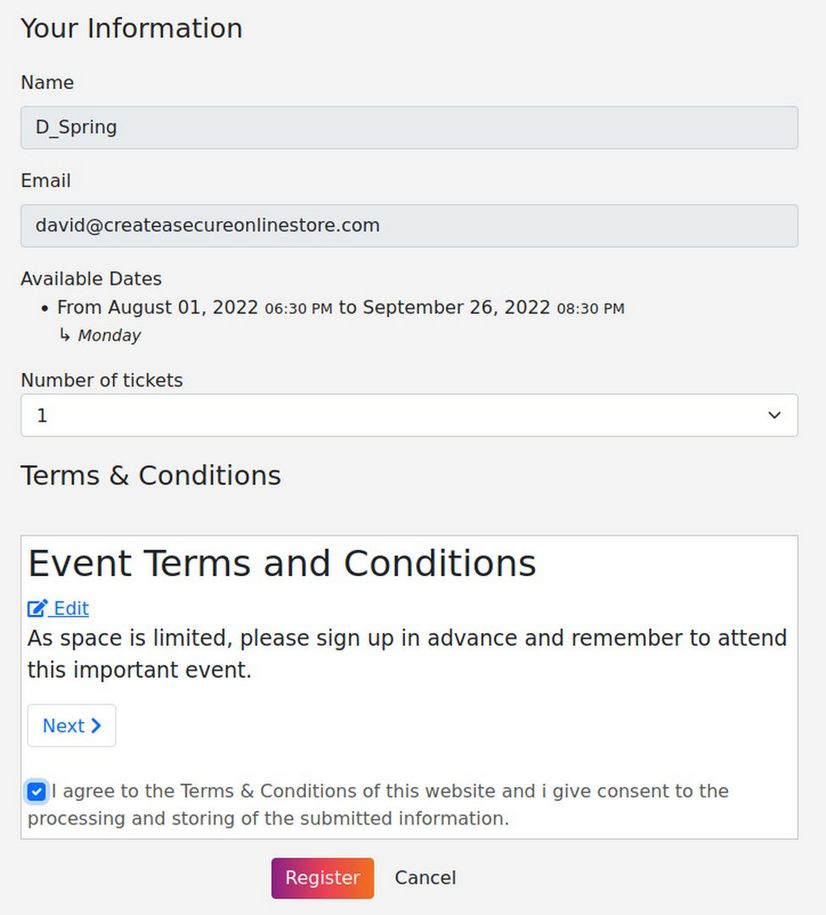The height and width of the screenshot is (915, 826).
Task: Select the Event Terms and Conditions heading
Action: pyautogui.click(x=282, y=564)
